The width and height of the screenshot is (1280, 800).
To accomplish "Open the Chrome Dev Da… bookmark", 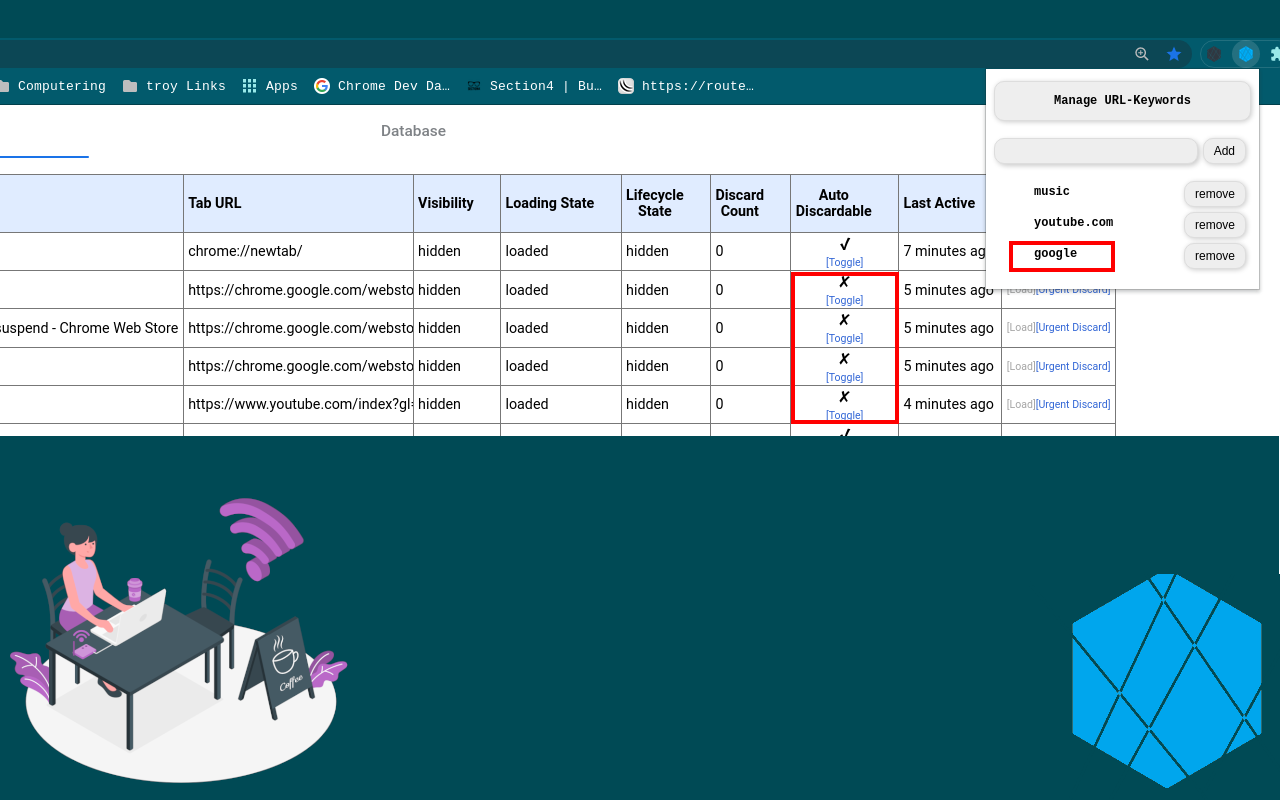I will click(382, 86).
